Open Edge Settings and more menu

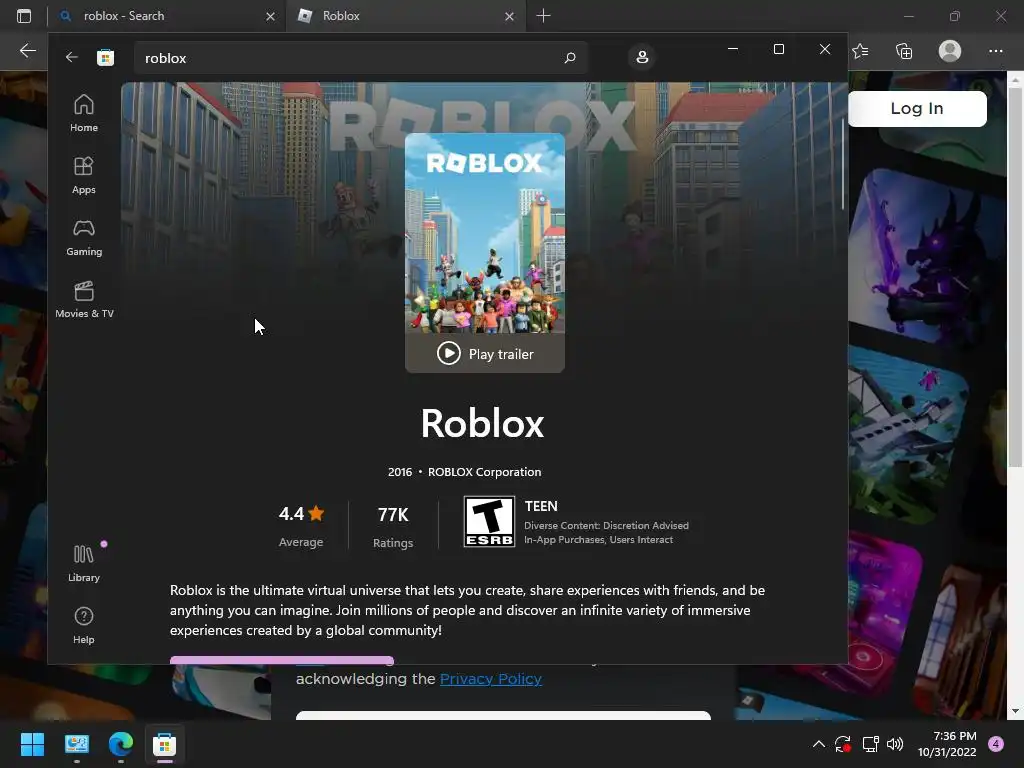pos(995,51)
